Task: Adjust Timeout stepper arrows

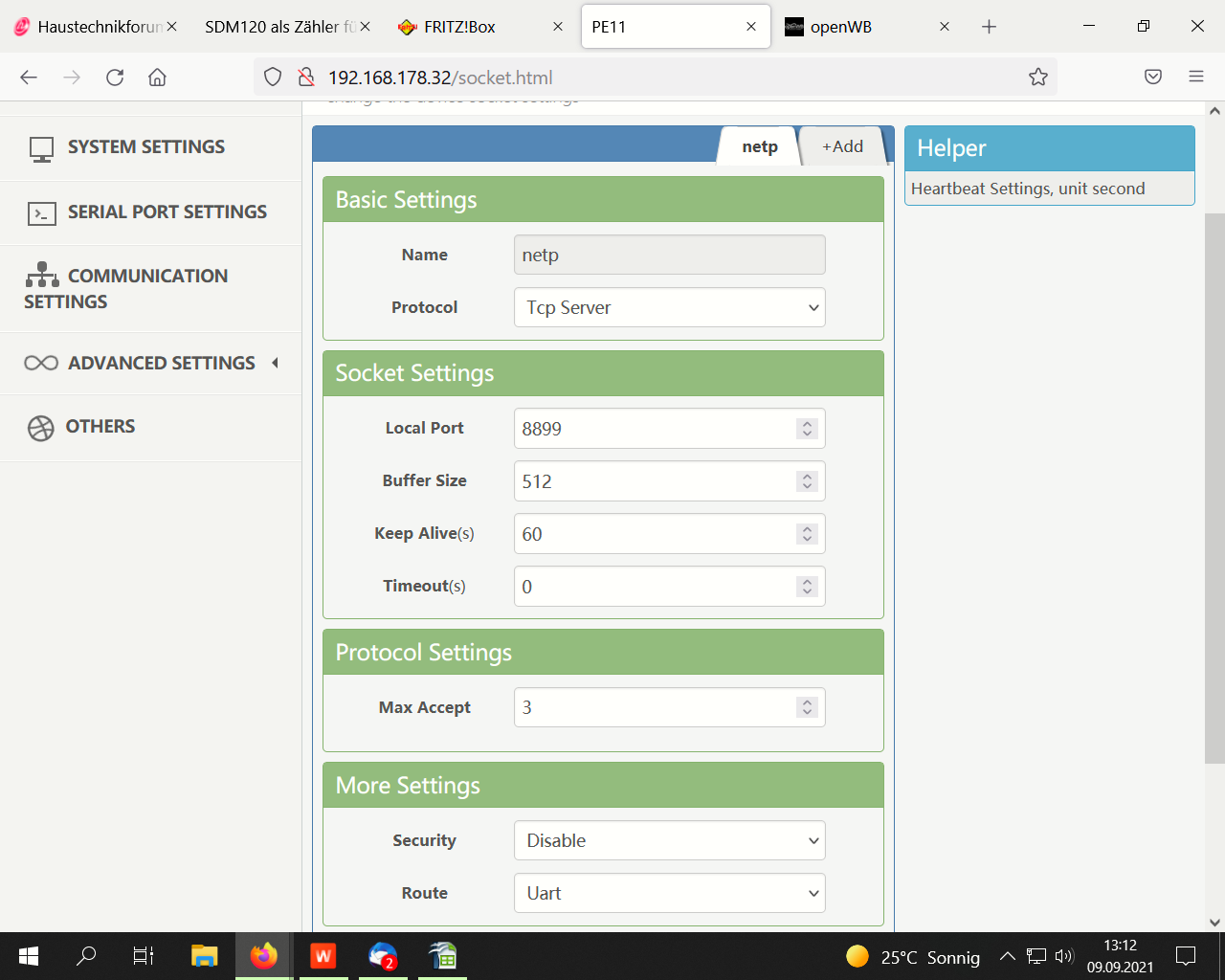Action: (807, 587)
